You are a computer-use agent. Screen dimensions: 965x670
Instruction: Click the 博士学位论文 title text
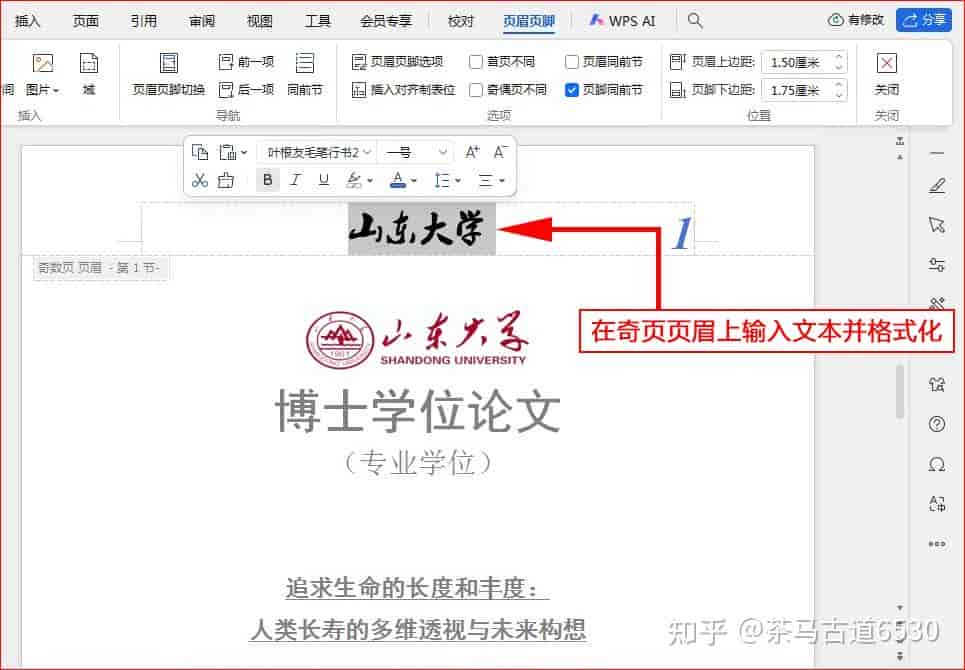point(418,410)
